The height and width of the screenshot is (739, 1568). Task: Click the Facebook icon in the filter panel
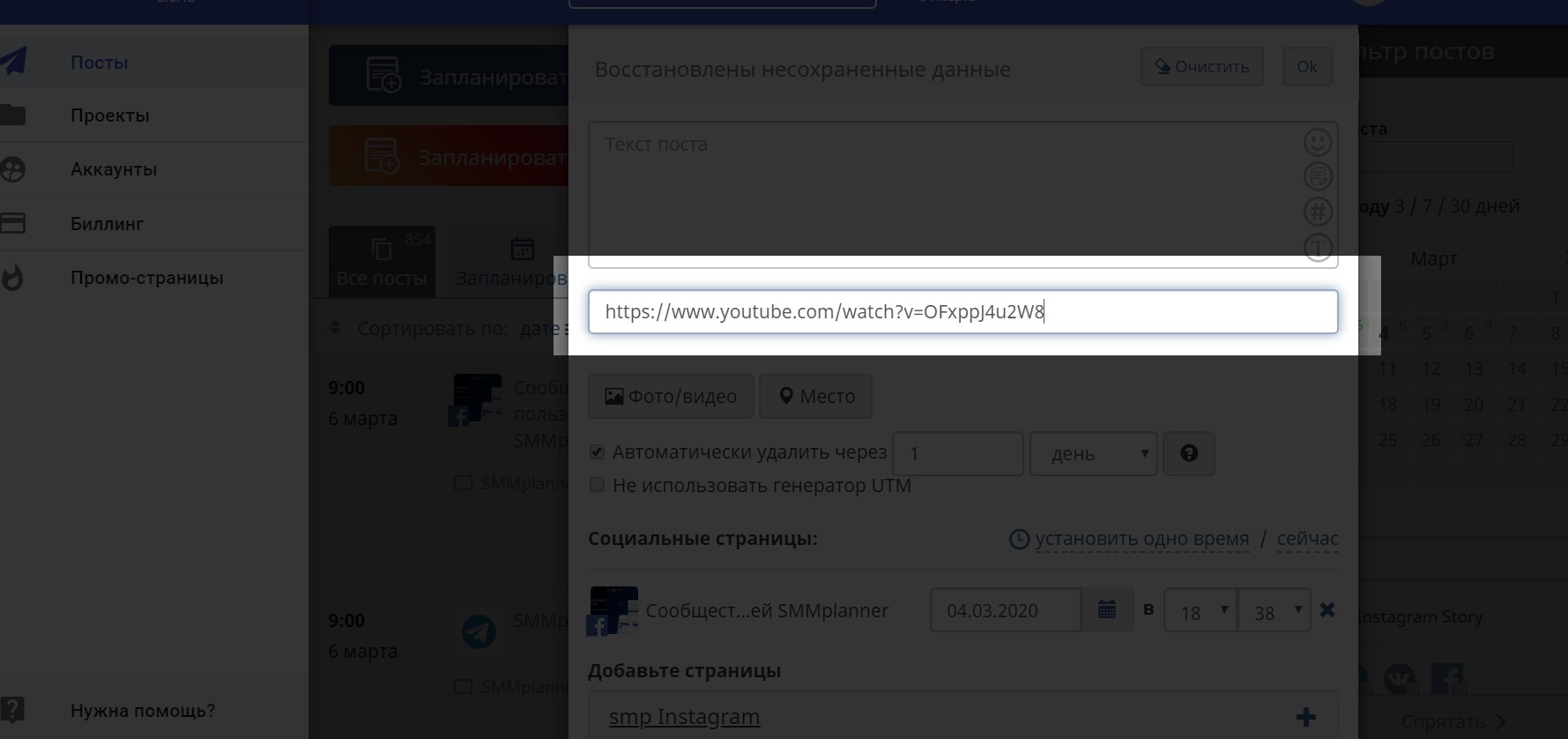point(1447,679)
